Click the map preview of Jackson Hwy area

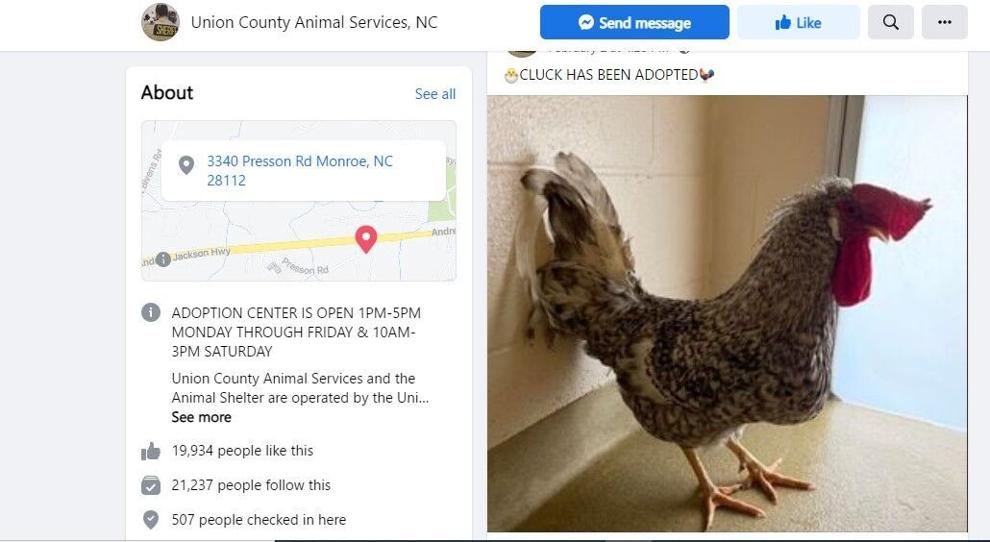299,201
